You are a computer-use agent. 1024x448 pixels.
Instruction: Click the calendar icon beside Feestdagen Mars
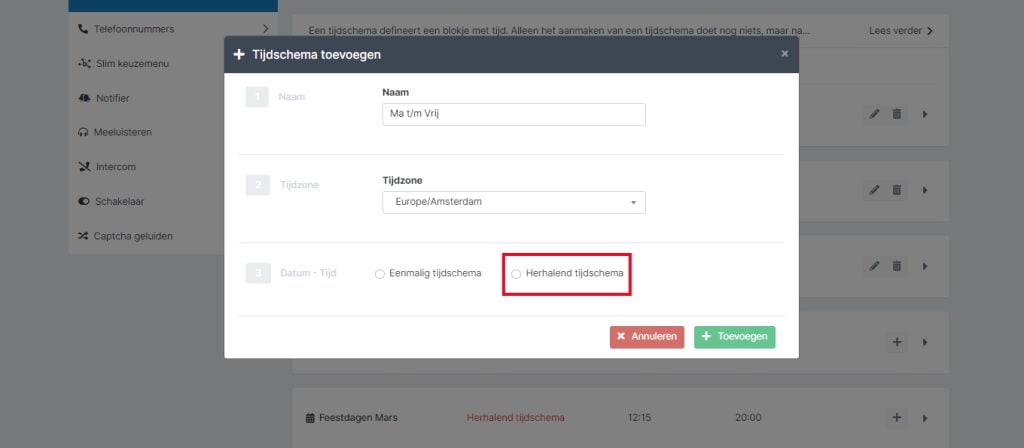[310, 418]
